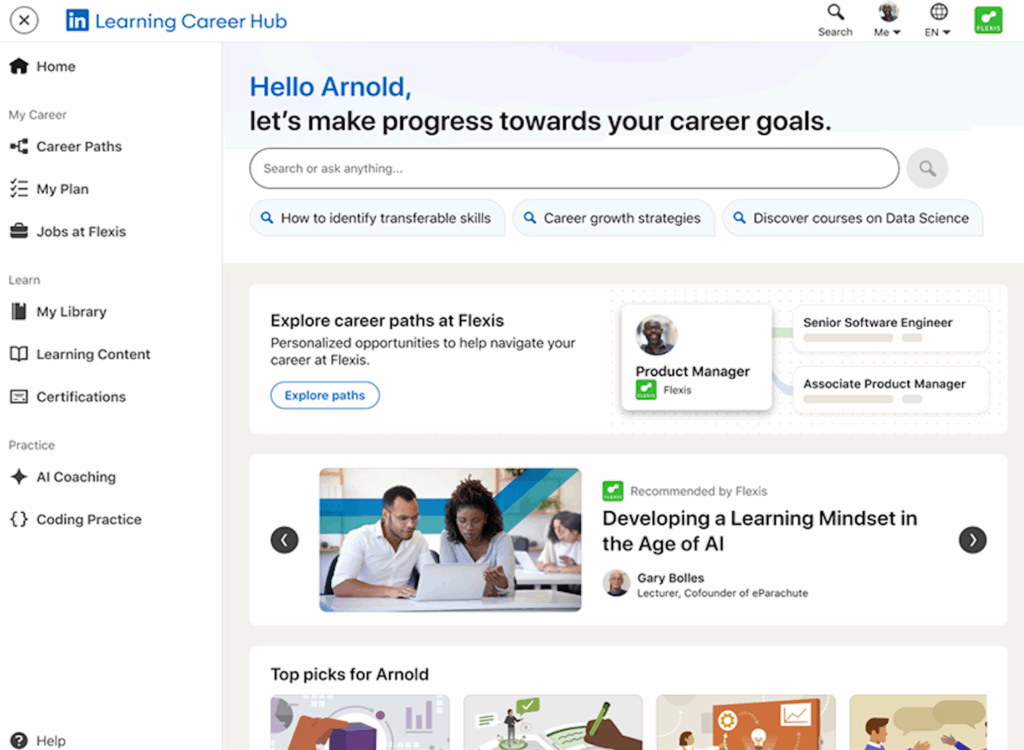Click the Search or ask anything field
Viewport: 1024px width, 750px height.
pos(573,169)
